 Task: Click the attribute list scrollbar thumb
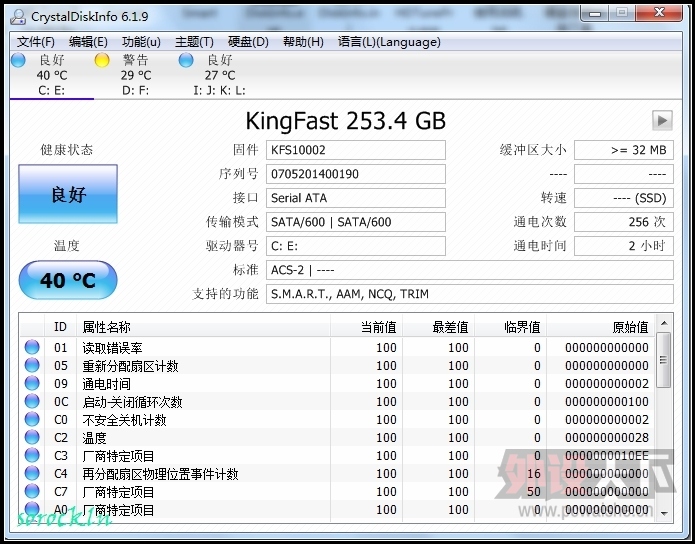tap(664, 360)
